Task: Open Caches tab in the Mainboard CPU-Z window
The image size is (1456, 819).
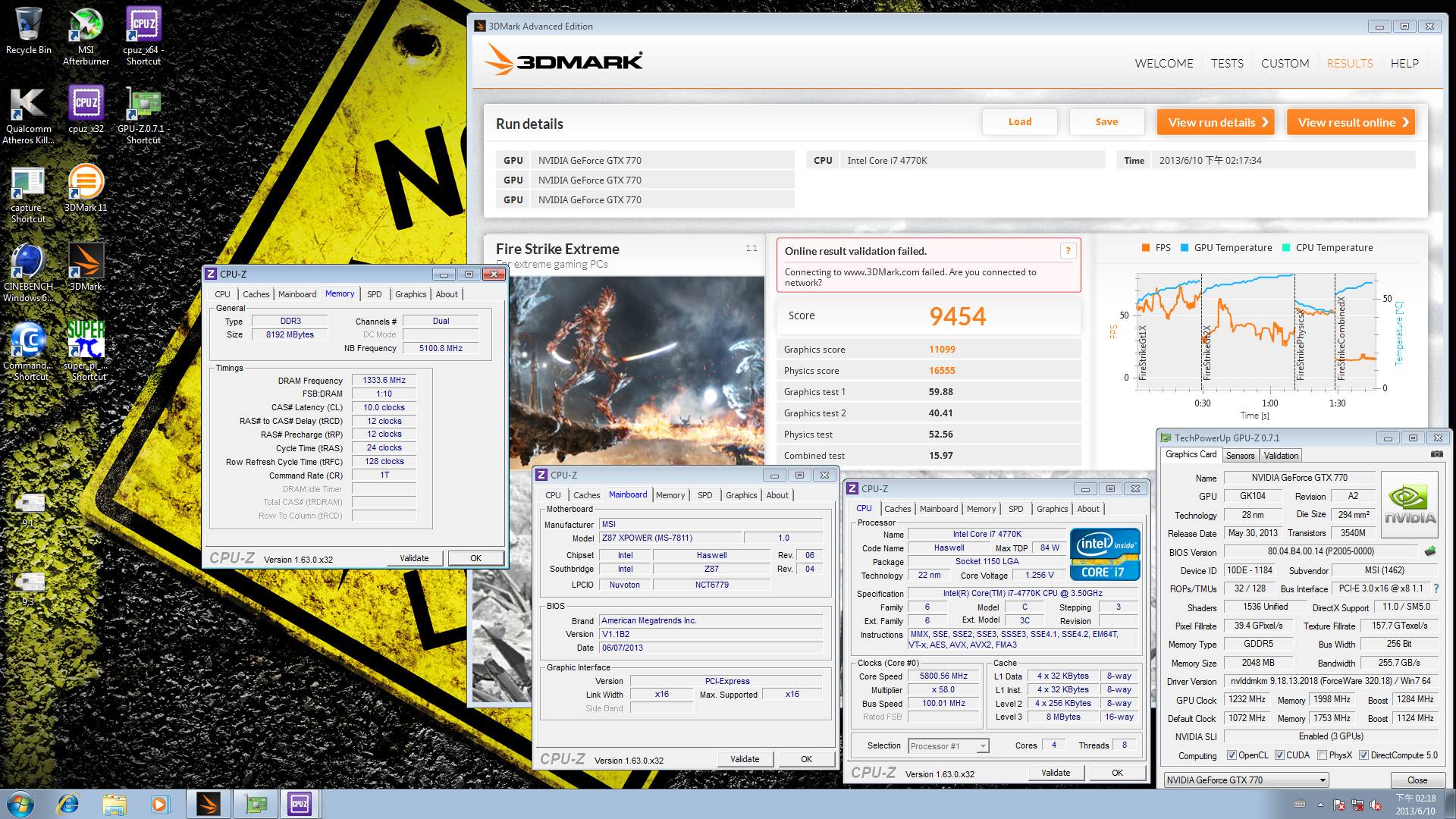Action: [x=586, y=495]
